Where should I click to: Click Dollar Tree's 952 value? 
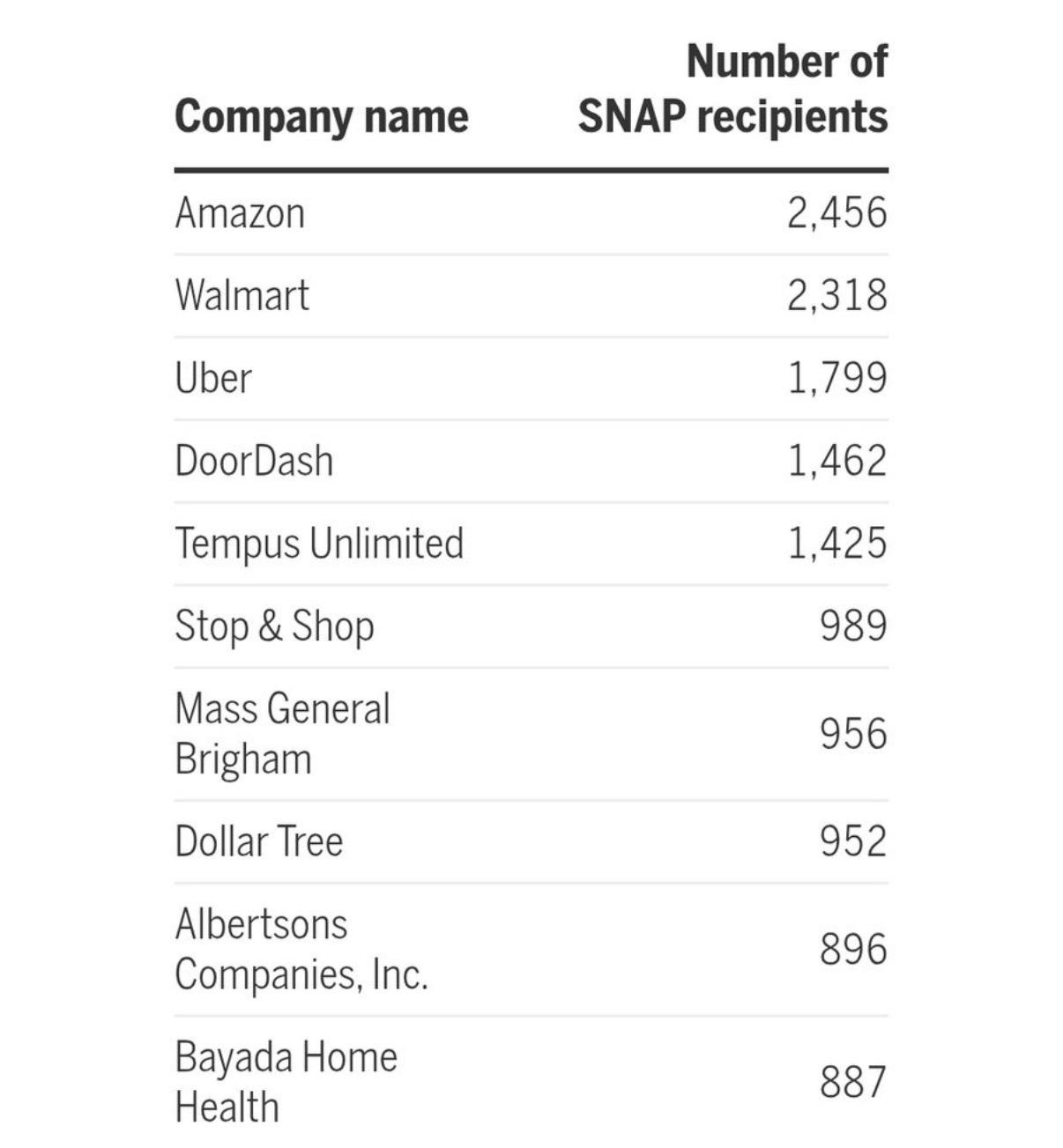(852, 841)
